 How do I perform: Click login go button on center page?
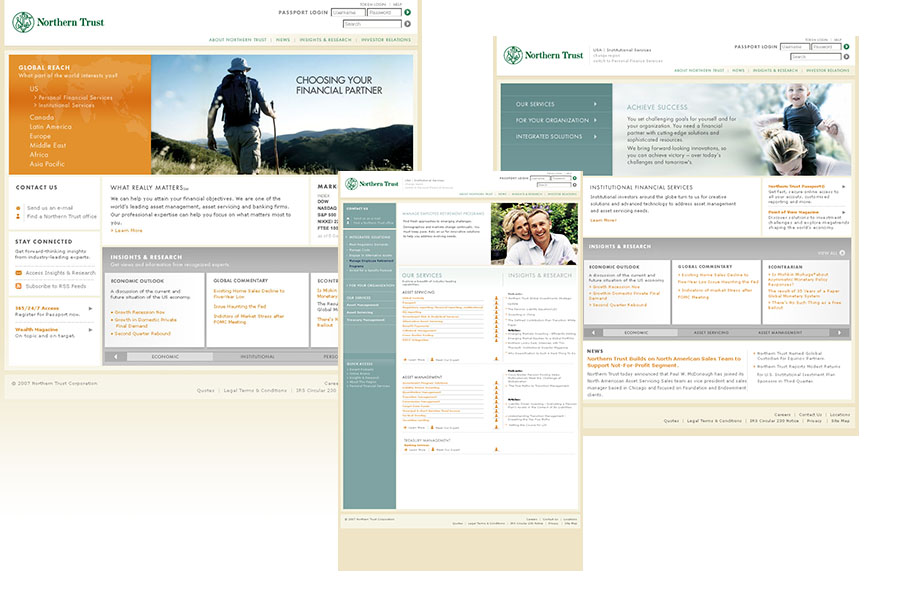point(575,179)
